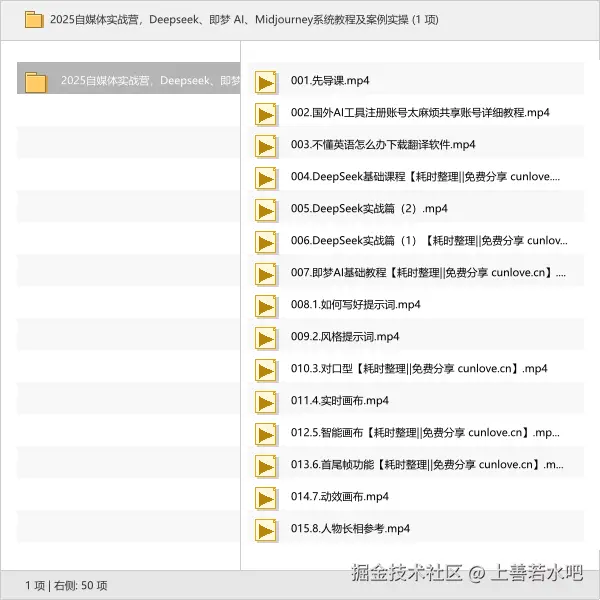Click the video icon for 003.不懂英语怎么办 file
Screen dimensions: 600x600
[266, 146]
